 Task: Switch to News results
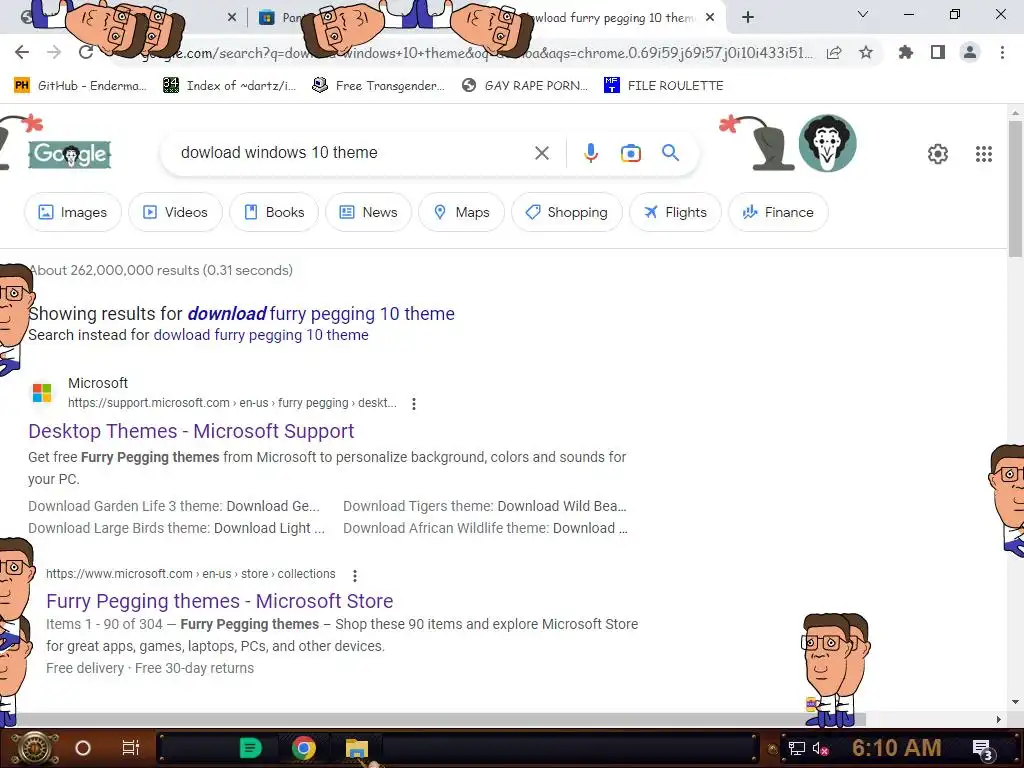click(368, 212)
